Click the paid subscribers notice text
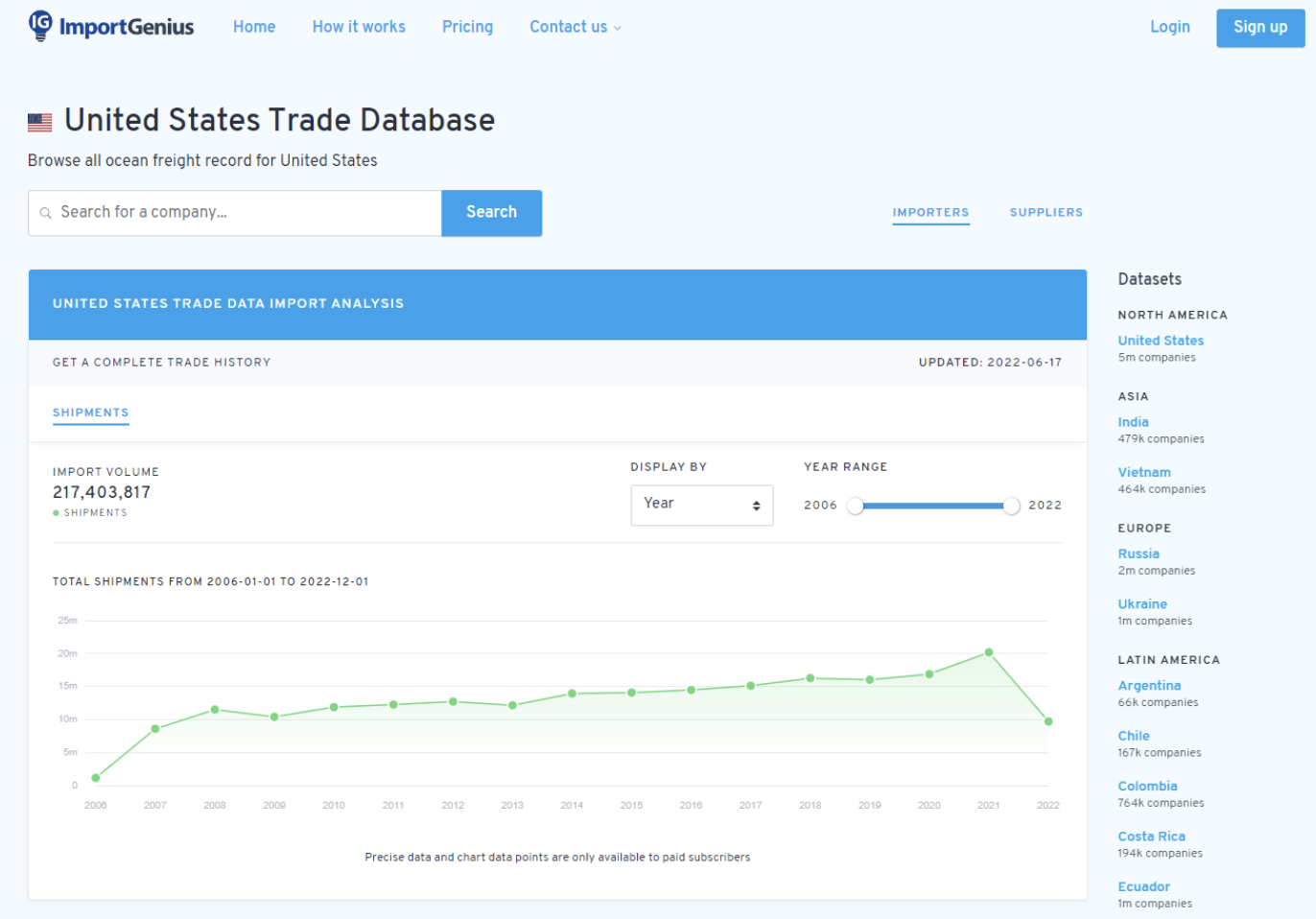 (557, 858)
